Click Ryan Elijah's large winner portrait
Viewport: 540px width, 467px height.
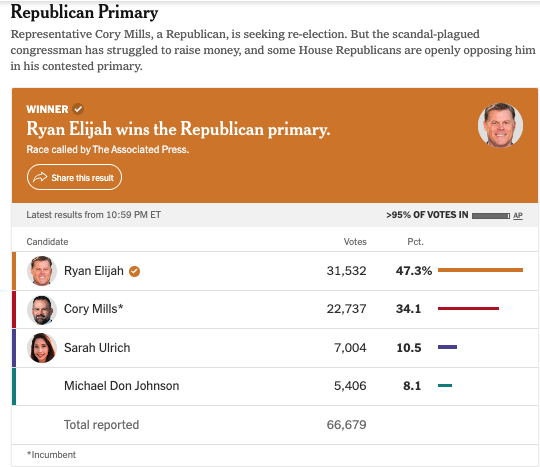click(x=500, y=125)
